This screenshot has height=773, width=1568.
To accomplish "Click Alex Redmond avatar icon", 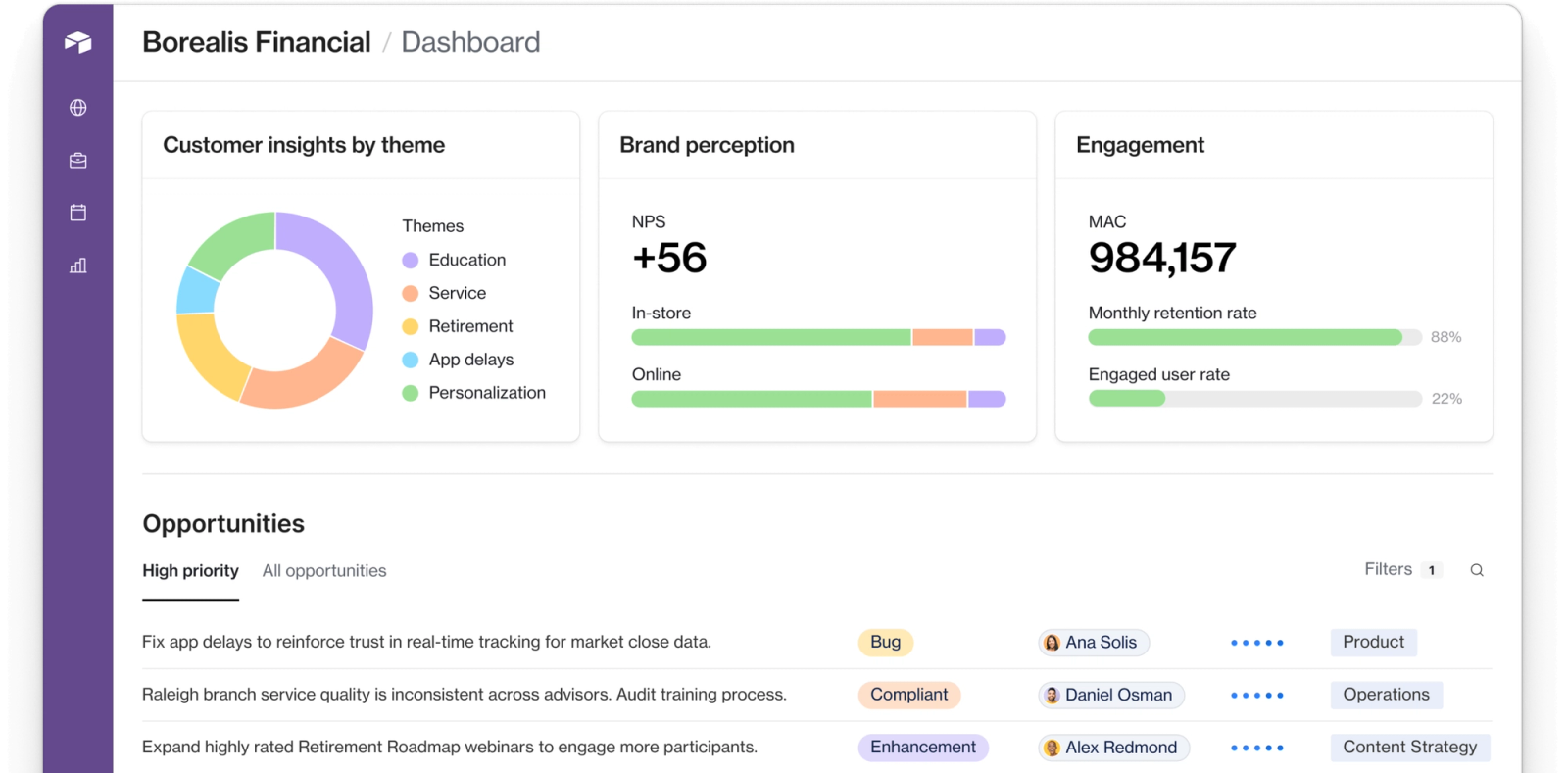I will (1052, 748).
